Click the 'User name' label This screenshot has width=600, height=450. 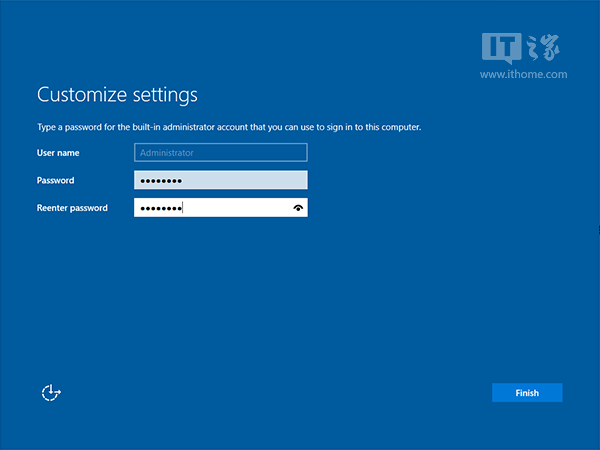58,153
